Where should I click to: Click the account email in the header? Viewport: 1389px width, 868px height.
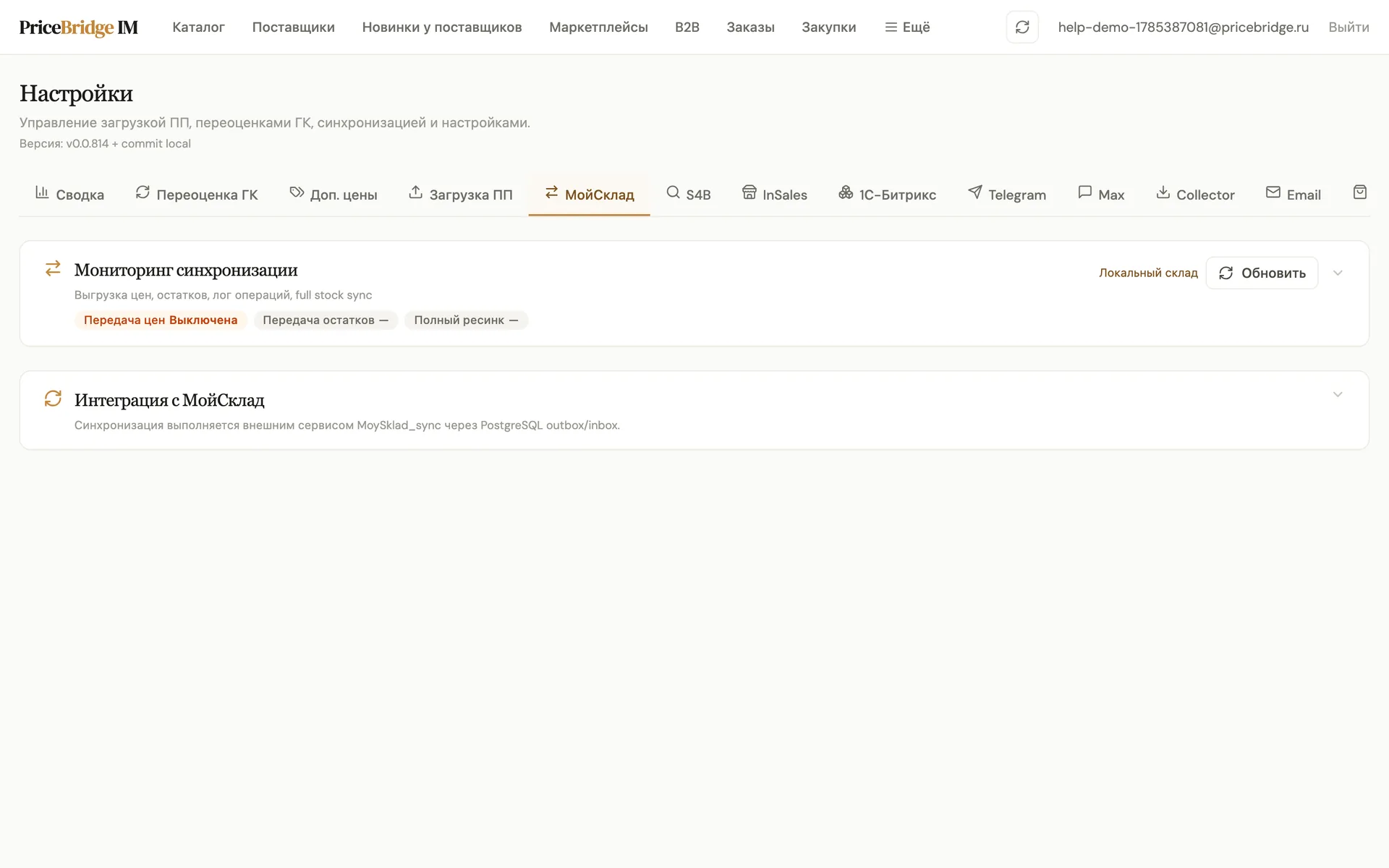(x=1184, y=27)
